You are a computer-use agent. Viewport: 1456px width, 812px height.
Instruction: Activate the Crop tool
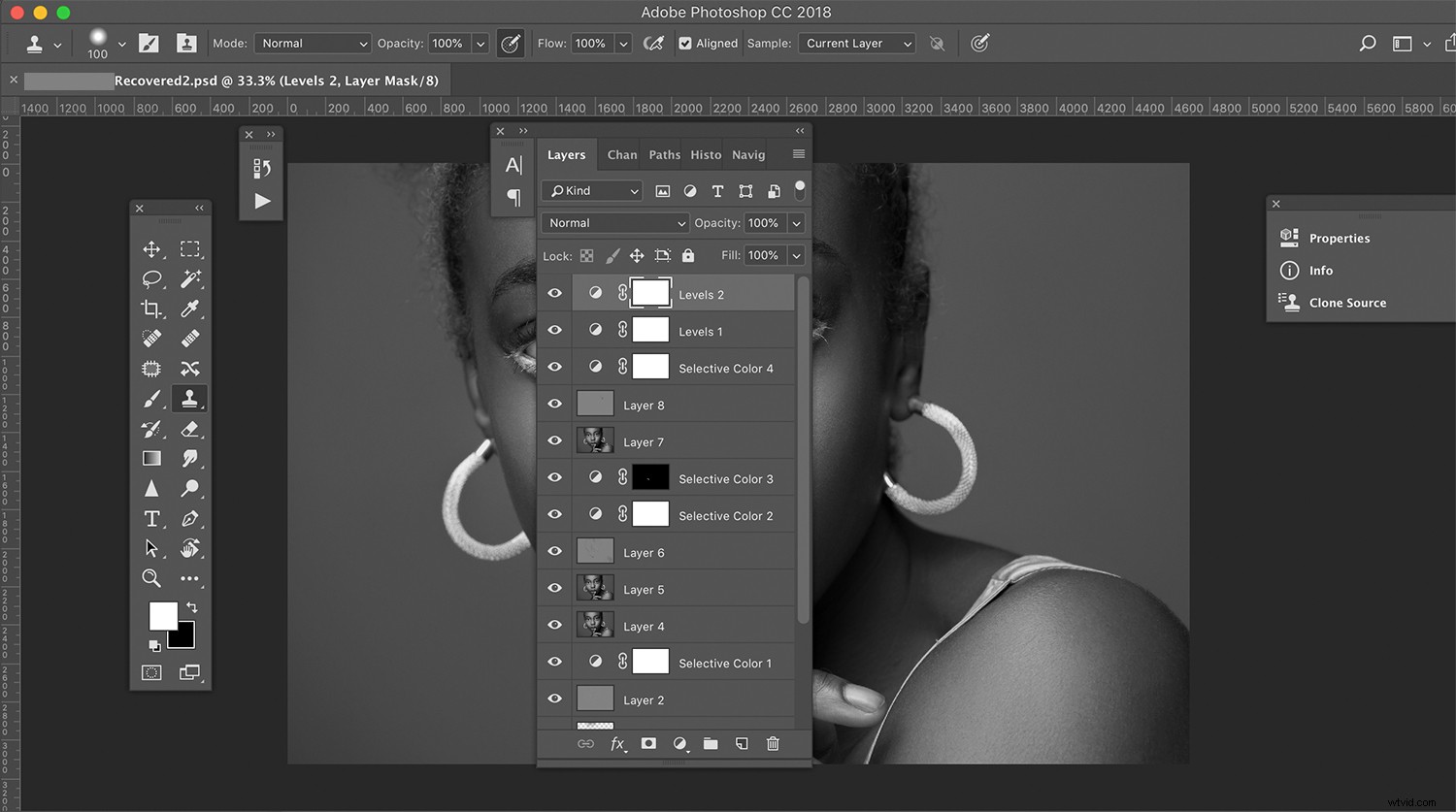point(151,309)
